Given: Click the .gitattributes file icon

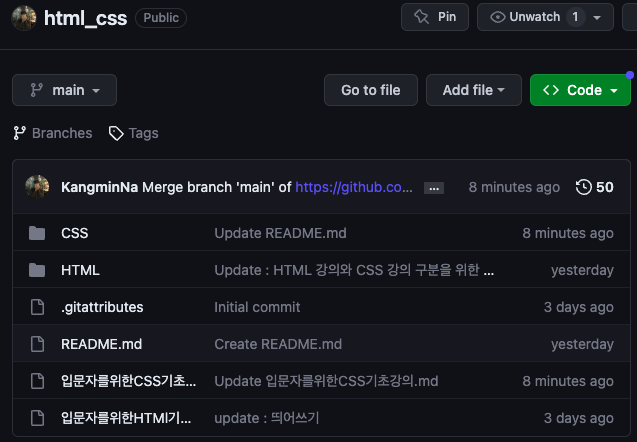Looking at the screenshot, I should (37, 307).
